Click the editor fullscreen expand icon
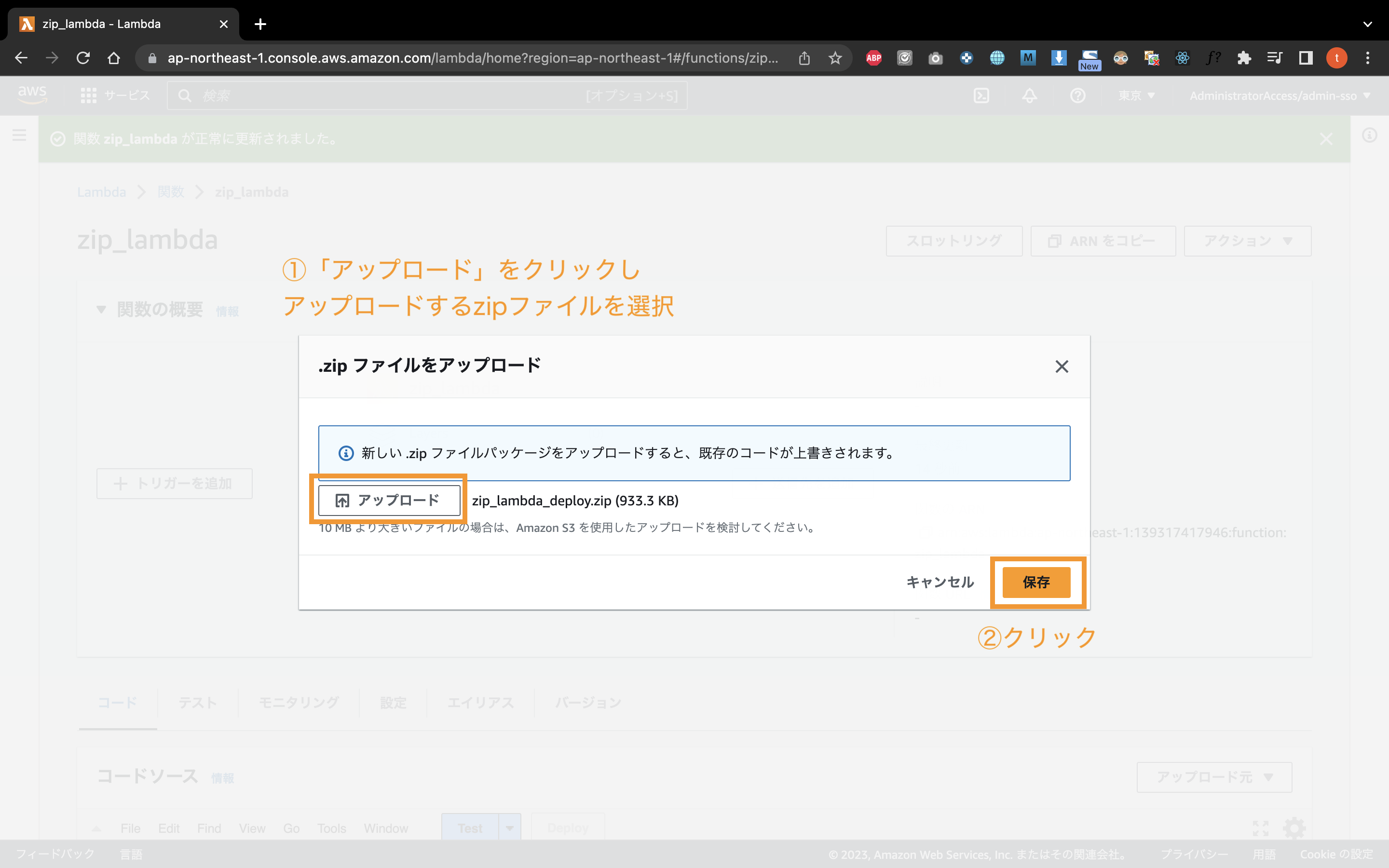The image size is (1389, 868). (x=1261, y=828)
